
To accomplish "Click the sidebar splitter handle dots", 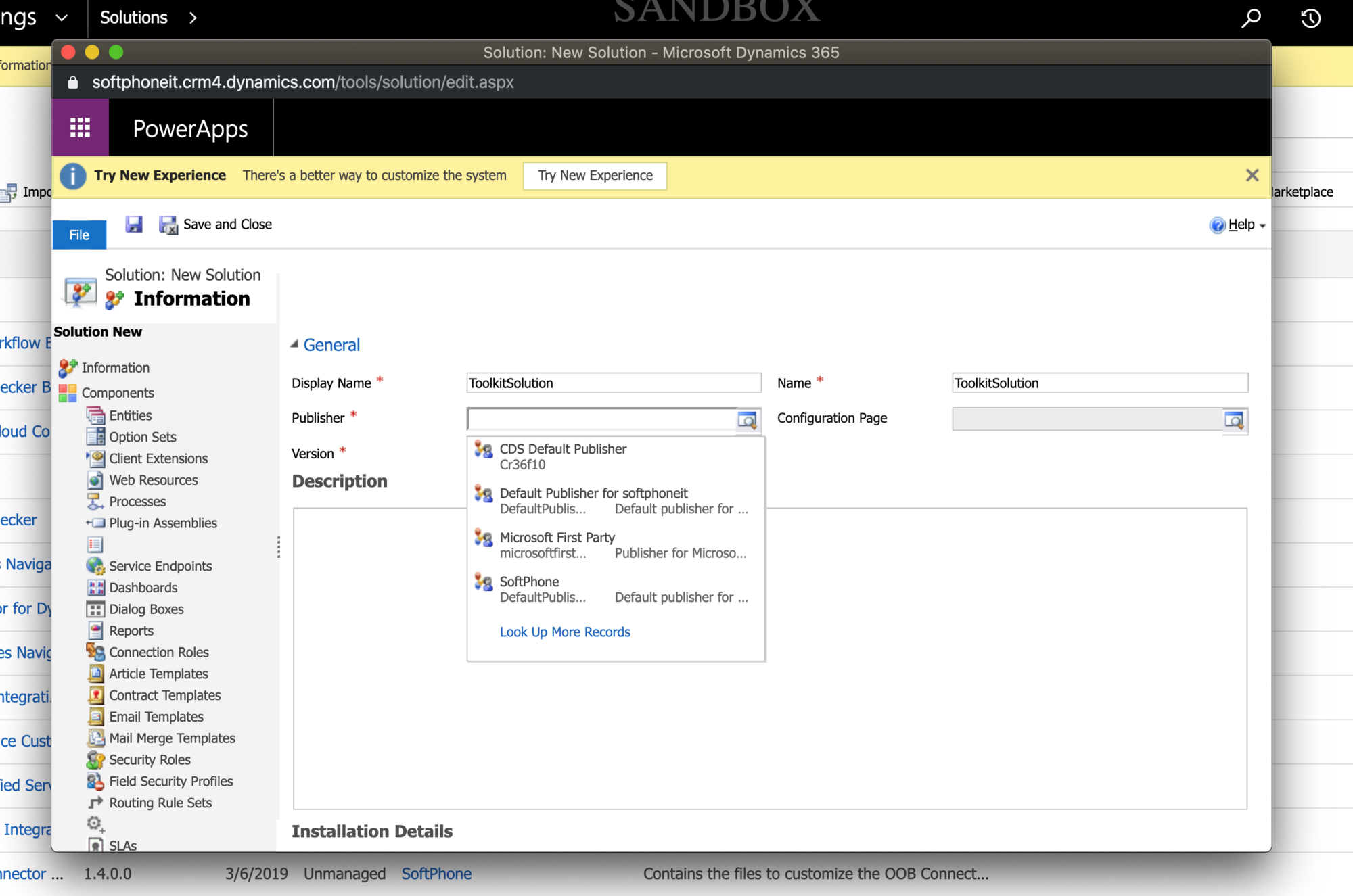I will [279, 546].
